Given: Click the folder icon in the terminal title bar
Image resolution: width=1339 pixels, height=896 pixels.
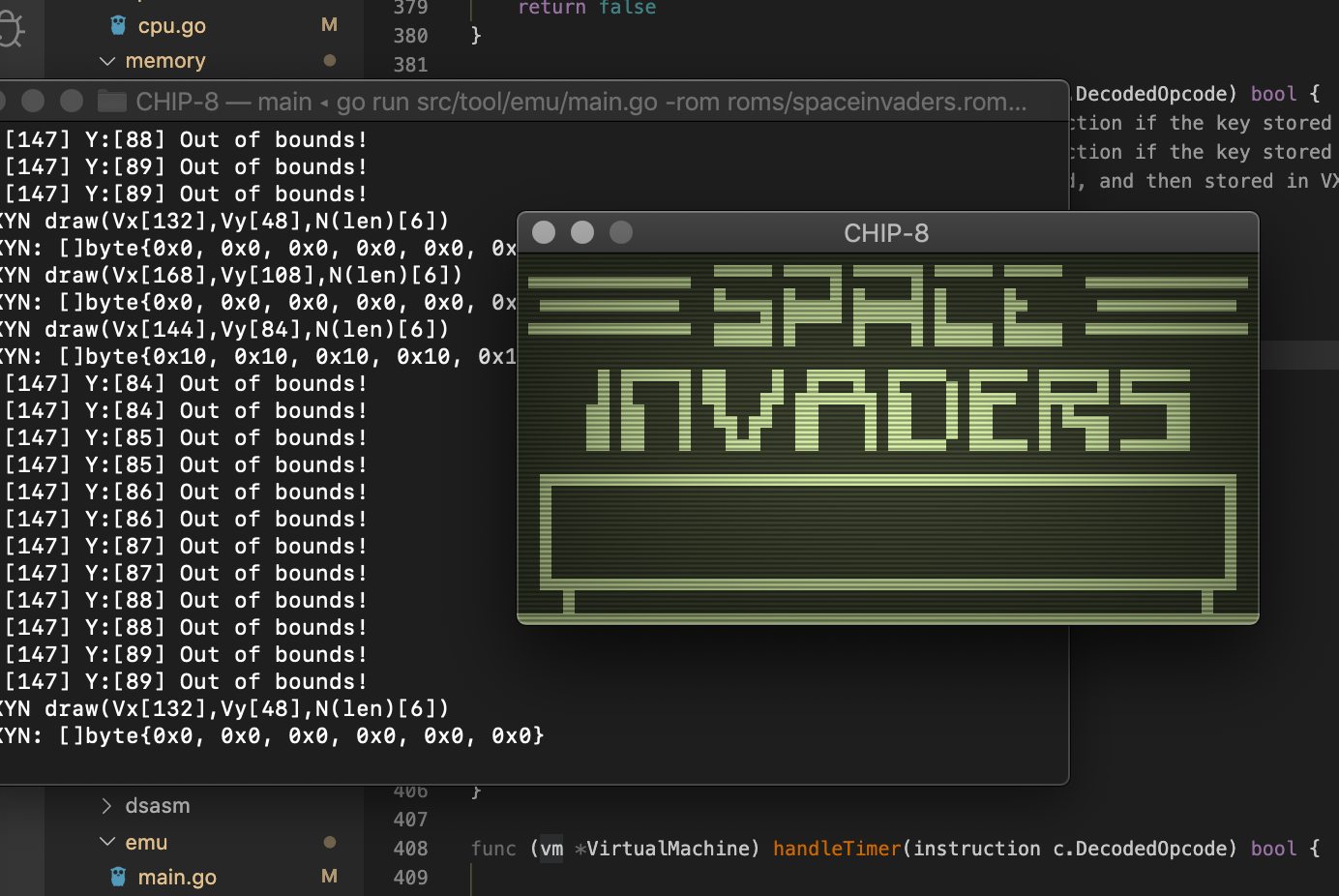Looking at the screenshot, I should (110, 100).
